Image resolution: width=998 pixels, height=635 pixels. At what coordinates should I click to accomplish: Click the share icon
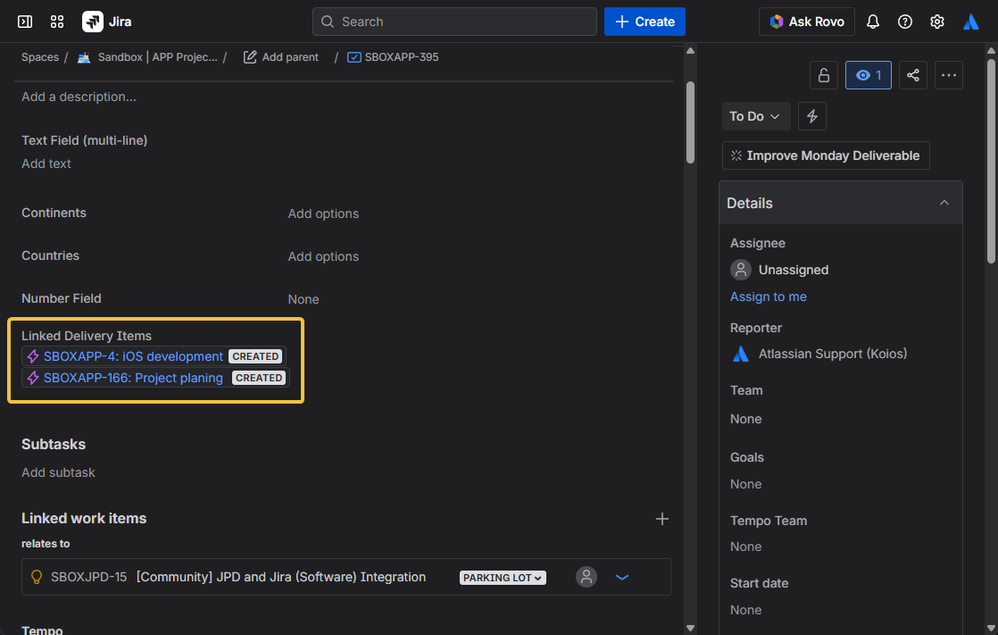[913, 75]
